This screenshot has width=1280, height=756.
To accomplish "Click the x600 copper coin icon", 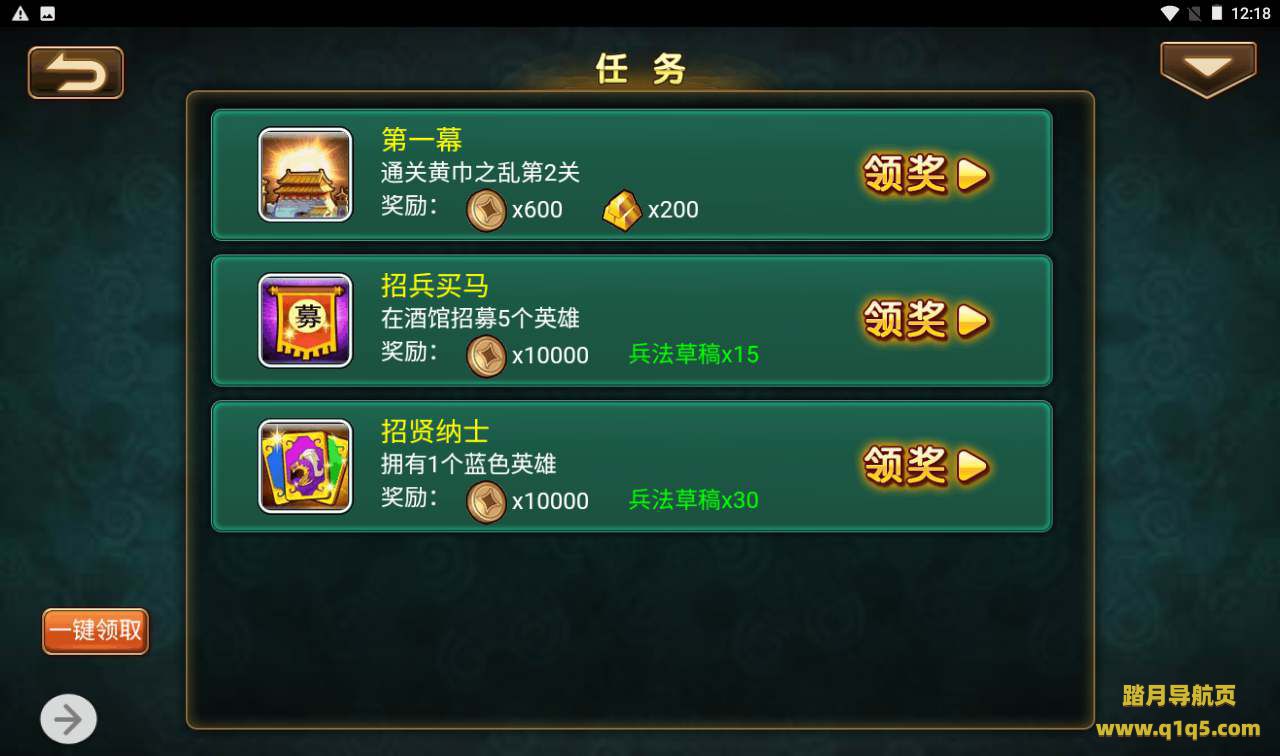I will [x=487, y=210].
